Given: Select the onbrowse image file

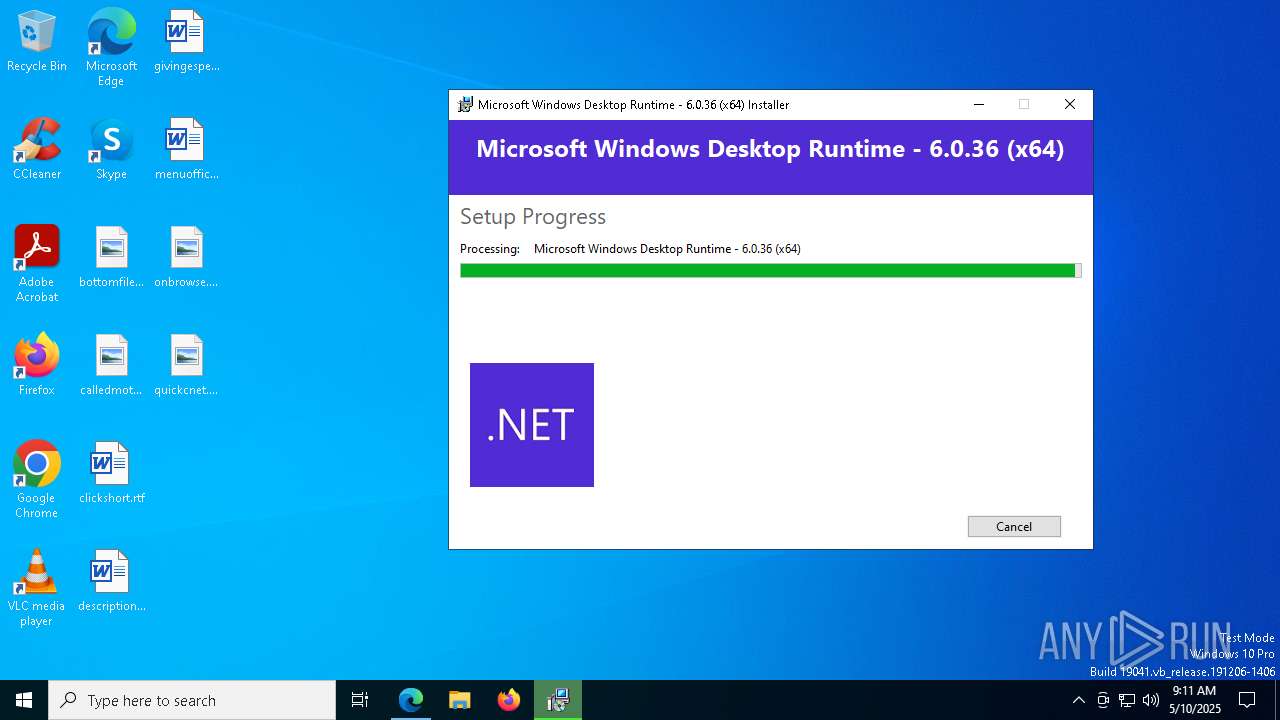Looking at the screenshot, I should tap(186, 258).
